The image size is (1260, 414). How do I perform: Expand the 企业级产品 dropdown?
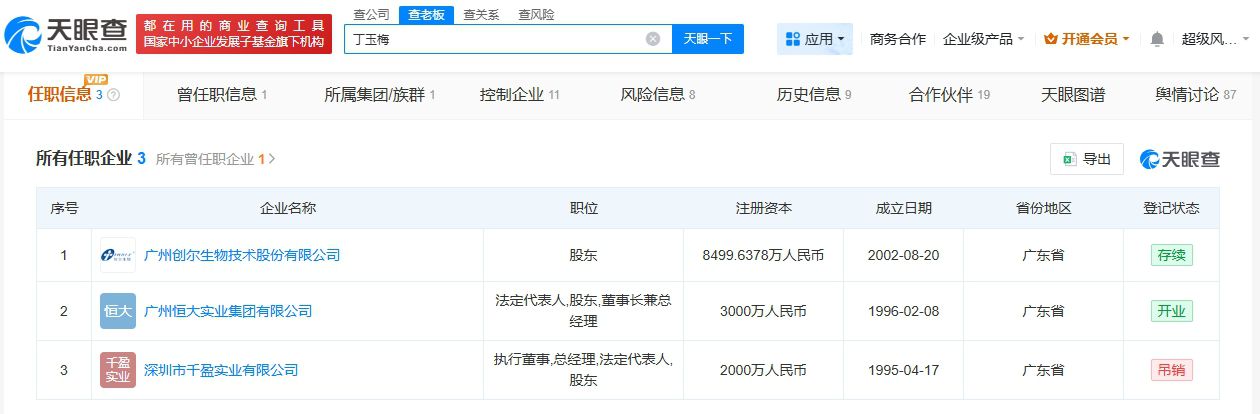point(1021,39)
